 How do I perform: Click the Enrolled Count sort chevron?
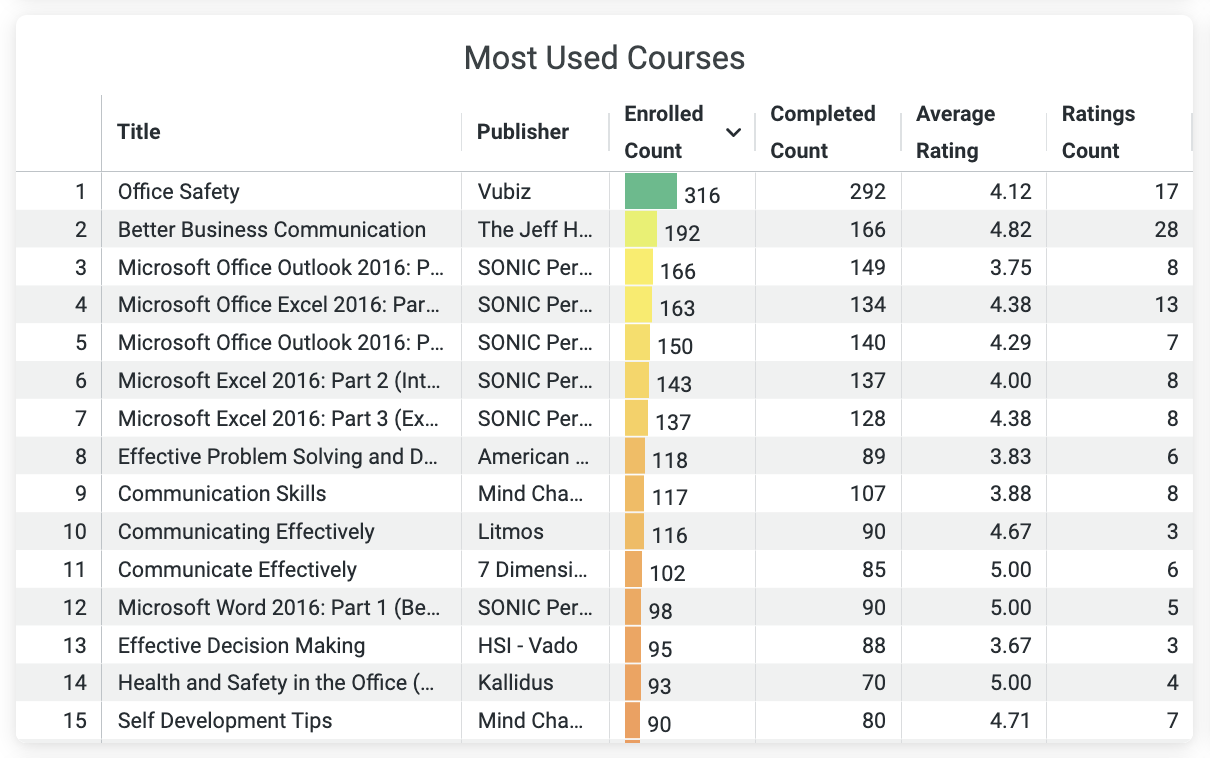733,132
